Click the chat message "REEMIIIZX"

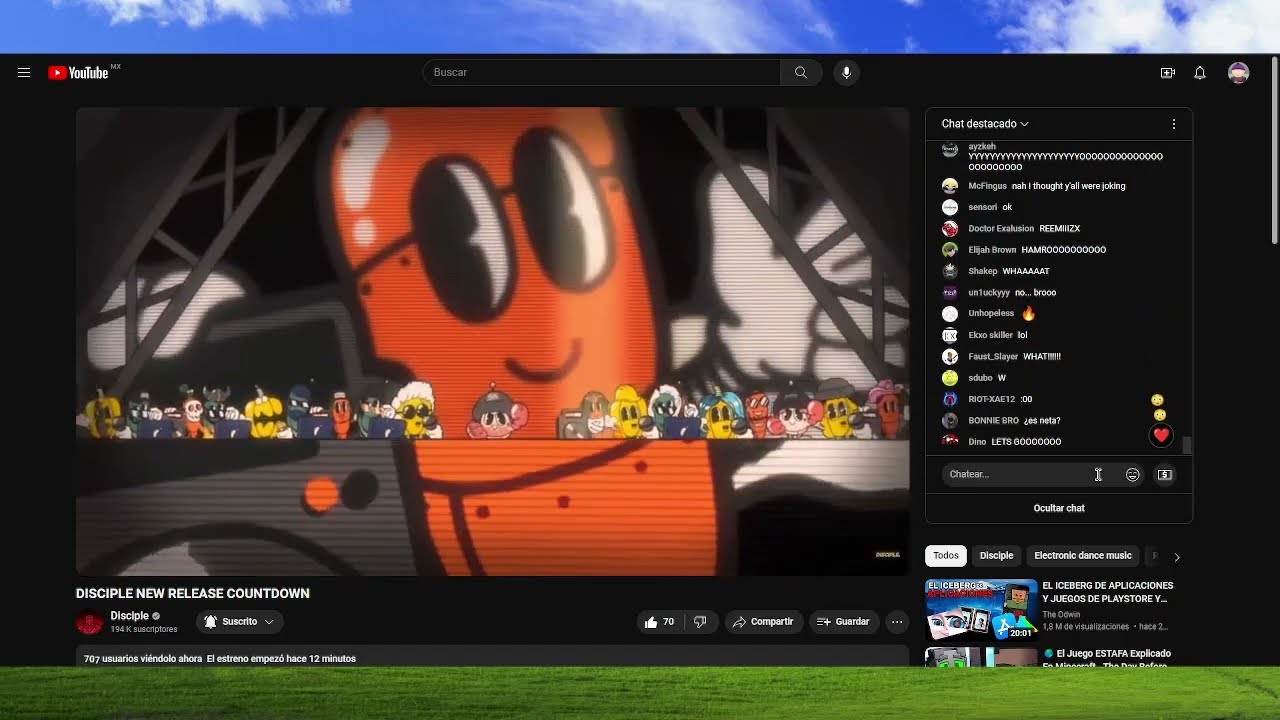(x=1060, y=229)
